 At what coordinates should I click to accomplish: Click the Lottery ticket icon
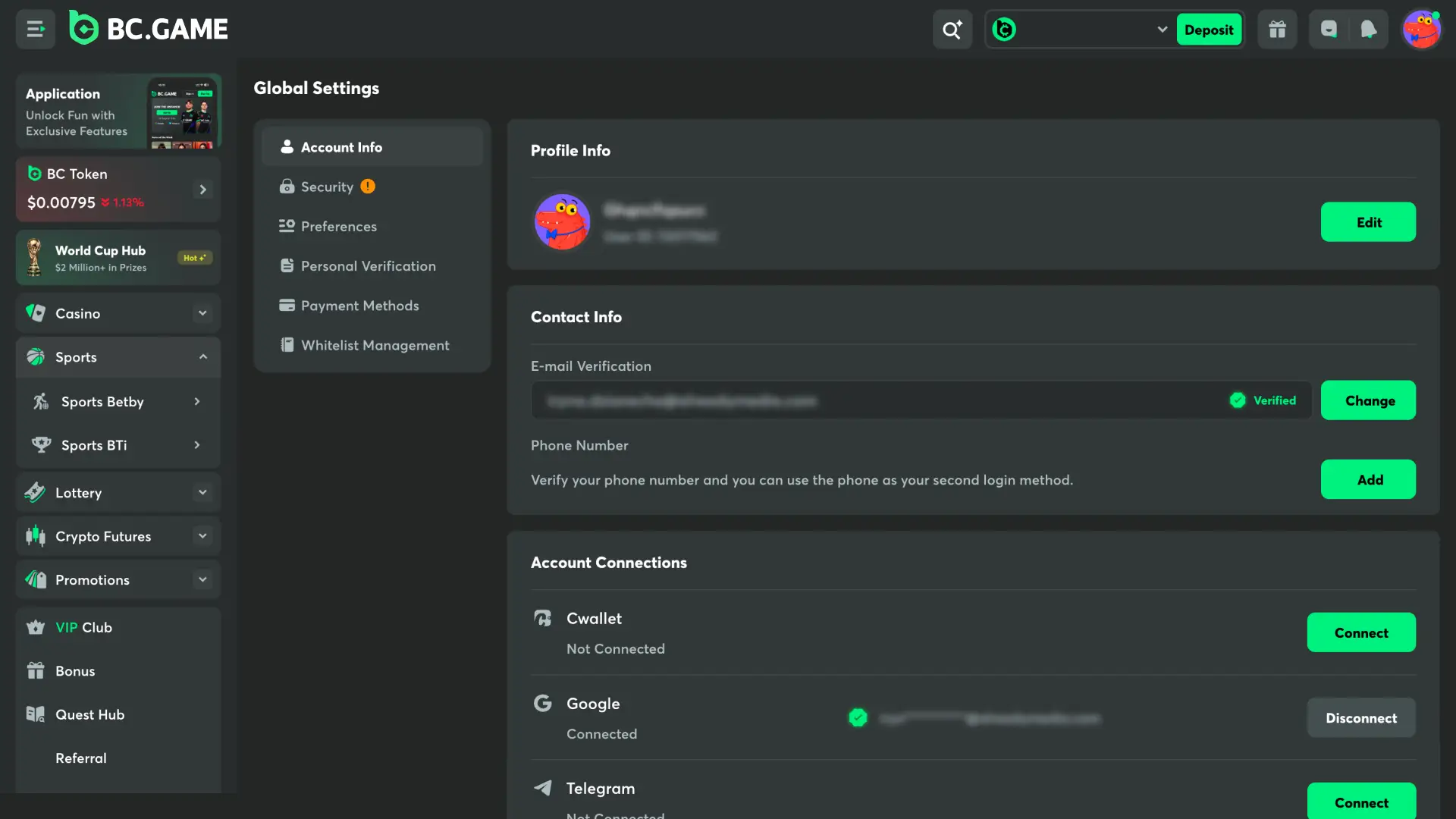(x=35, y=493)
